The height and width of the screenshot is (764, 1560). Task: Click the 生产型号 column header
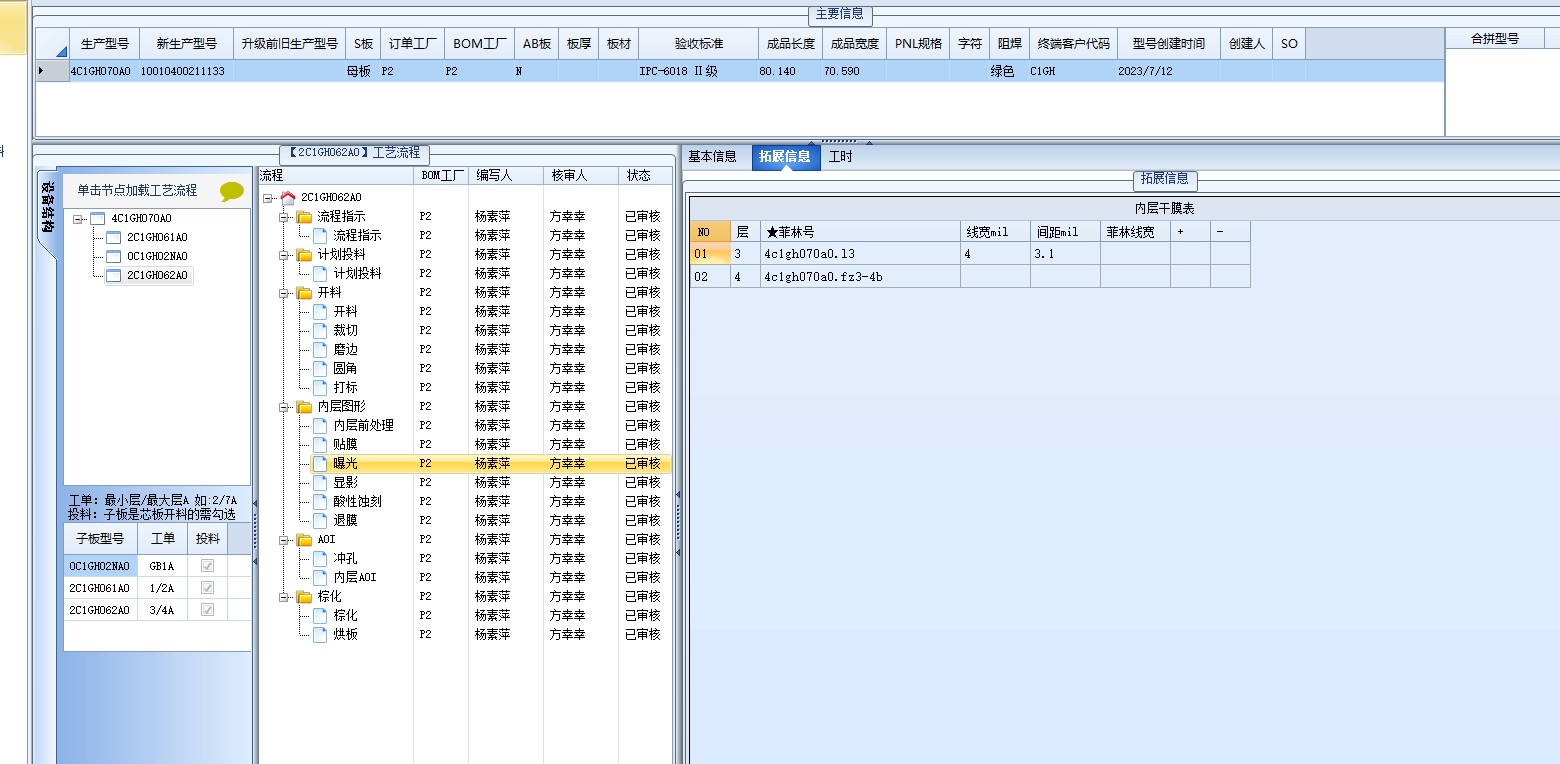coord(104,44)
